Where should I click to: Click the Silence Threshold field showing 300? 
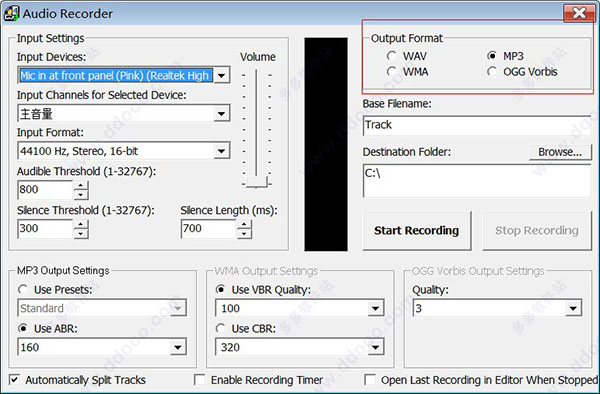tap(45, 229)
